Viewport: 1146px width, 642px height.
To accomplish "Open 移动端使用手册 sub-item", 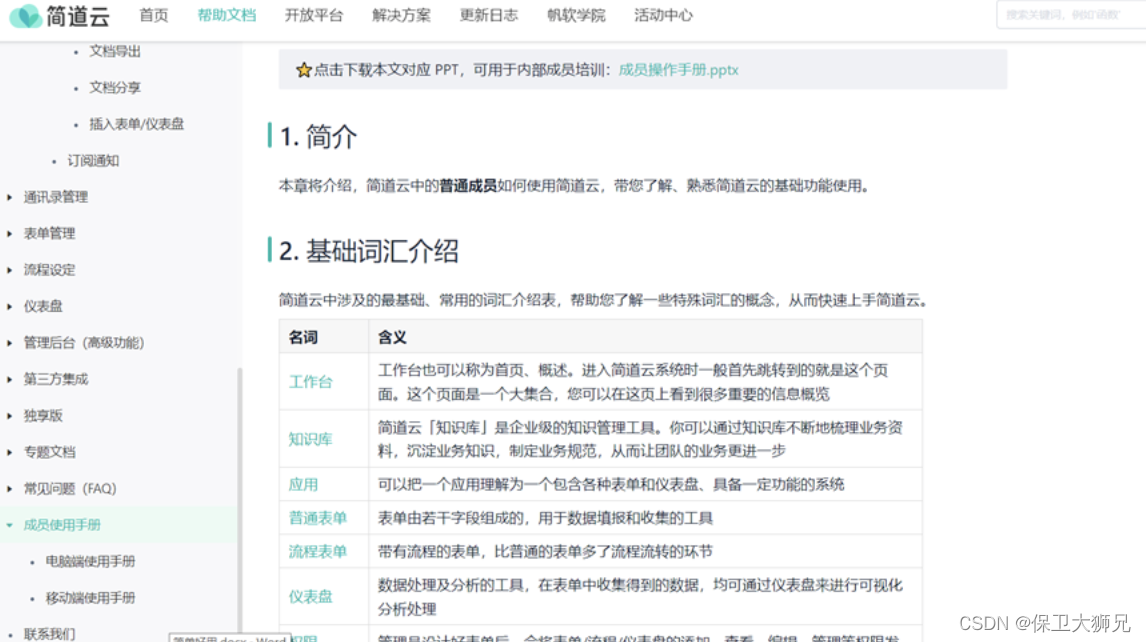I will tap(90, 598).
